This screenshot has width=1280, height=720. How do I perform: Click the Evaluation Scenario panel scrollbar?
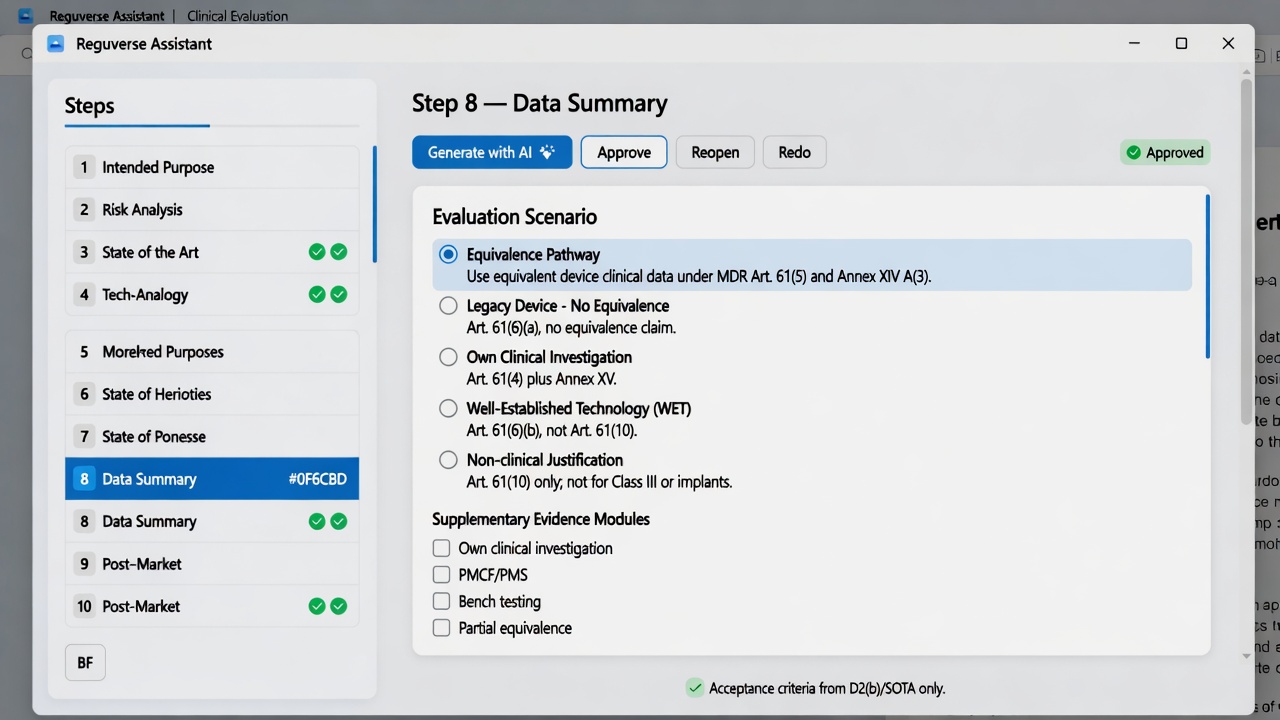[1207, 277]
